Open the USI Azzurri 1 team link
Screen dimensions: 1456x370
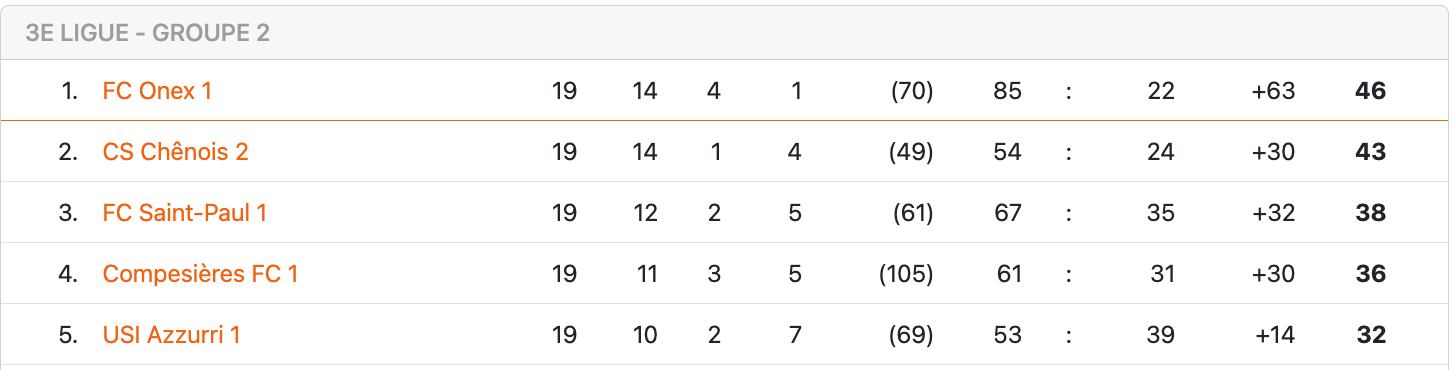[x=171, y=335]
